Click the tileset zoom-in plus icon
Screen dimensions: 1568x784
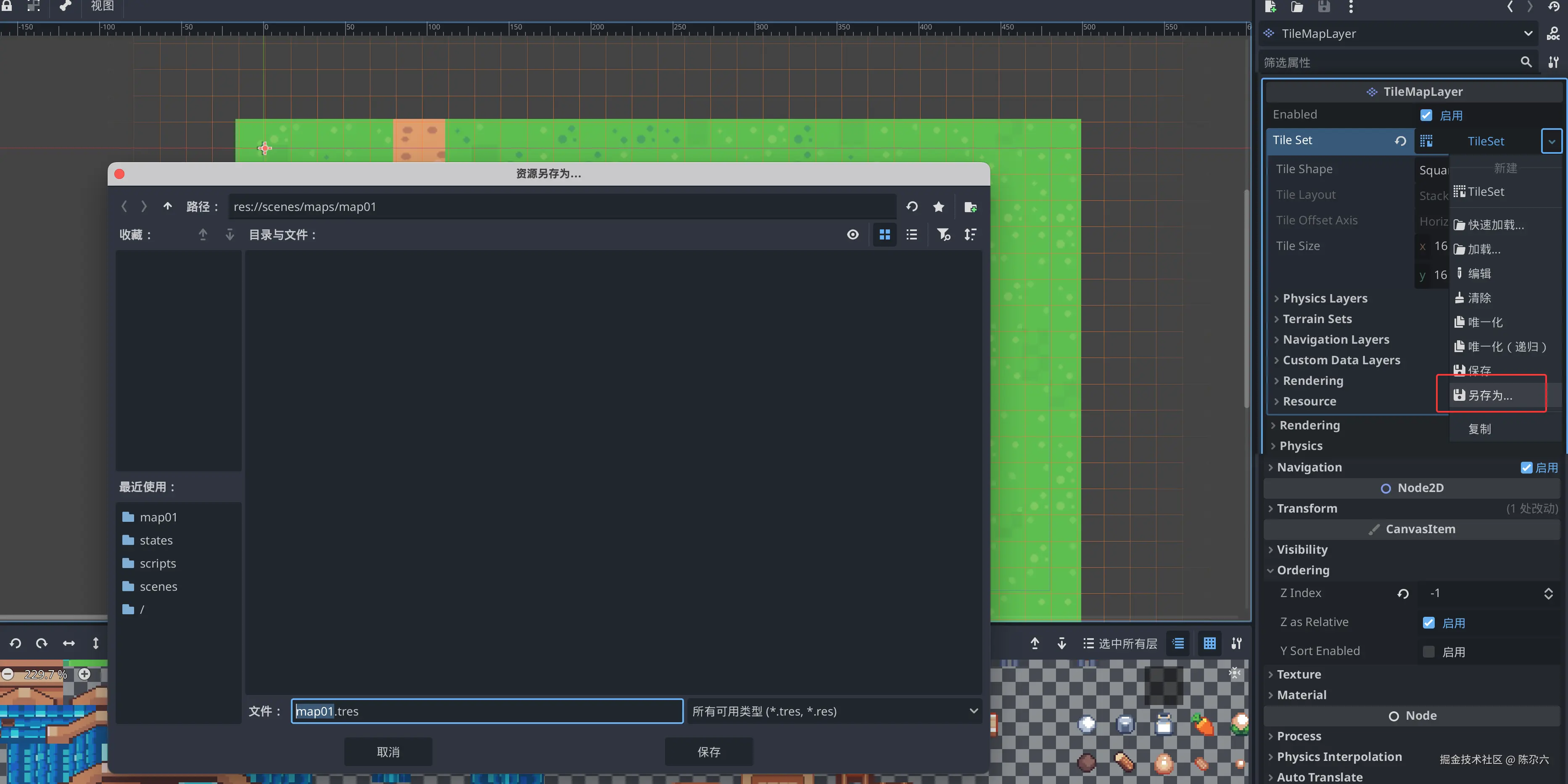(84, 674)
